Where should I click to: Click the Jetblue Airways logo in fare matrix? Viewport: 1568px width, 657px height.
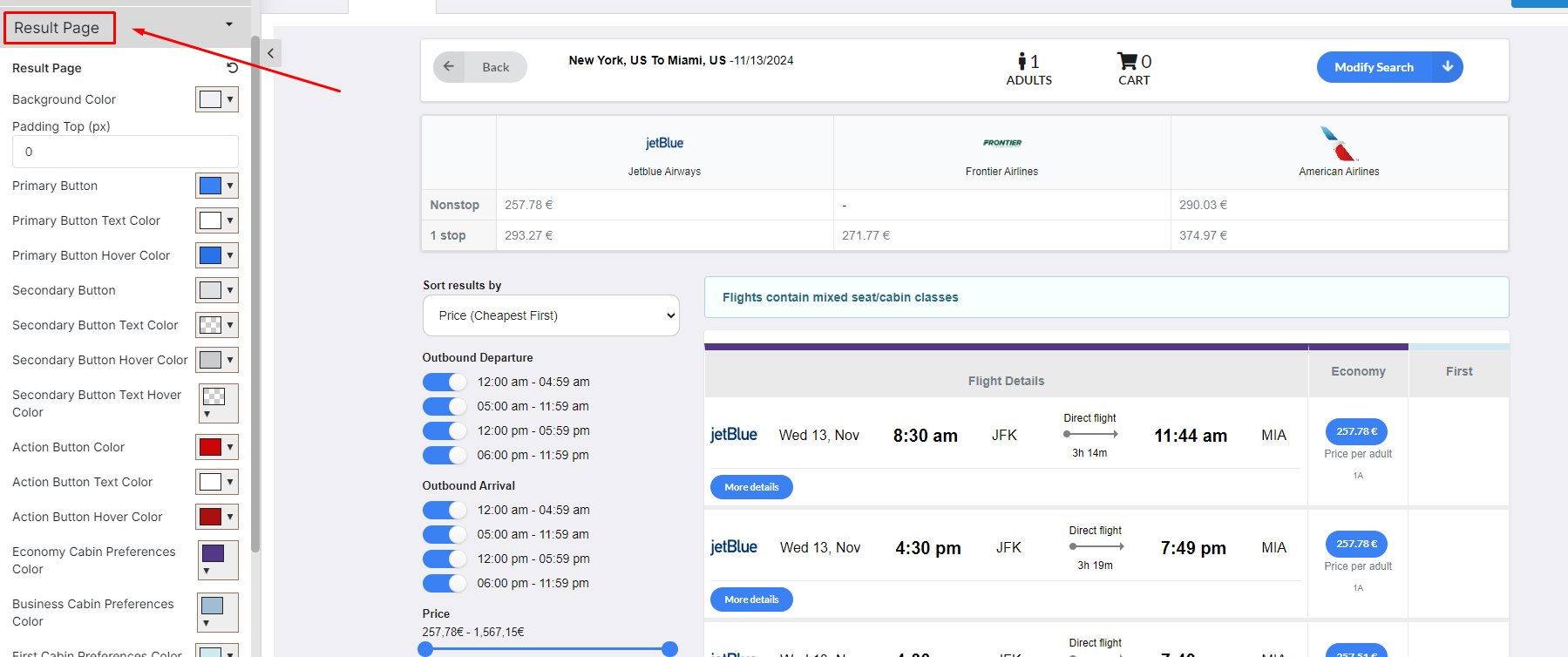tap(664, 143)
